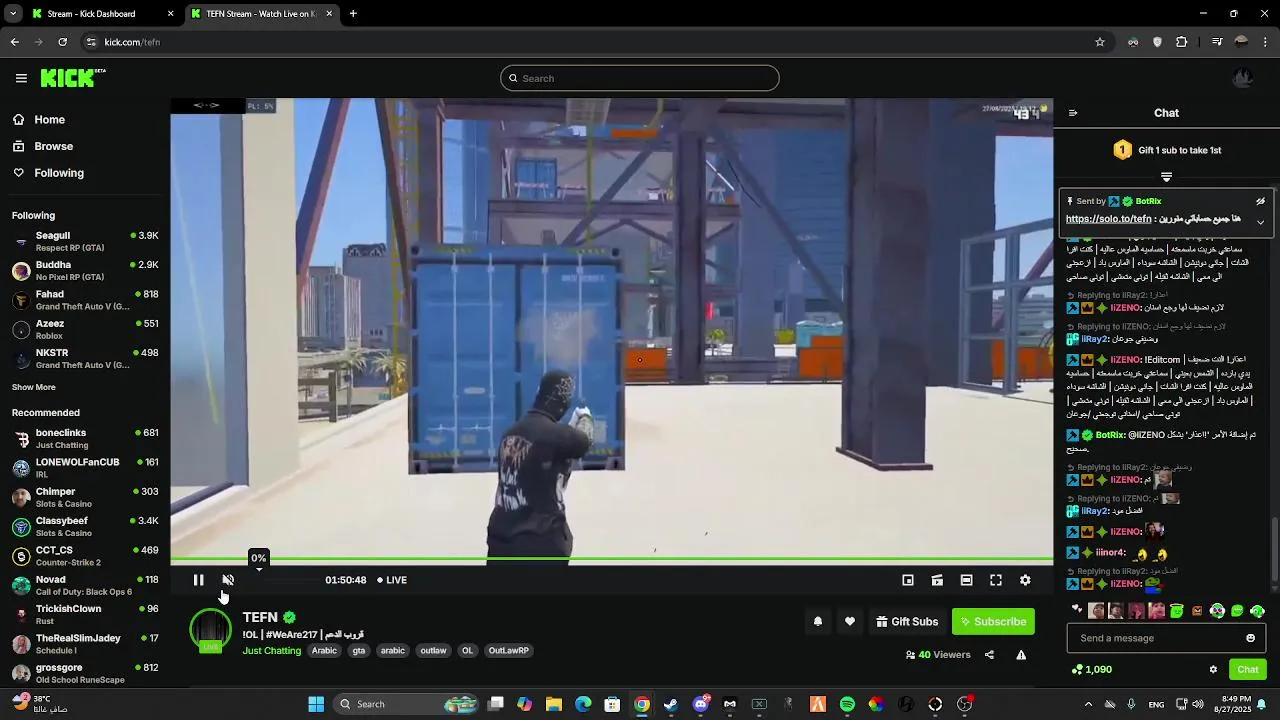Open browser extensions puzzle icon
The width and height of the screenshot is (1280, 720).
click(1182, 42)
